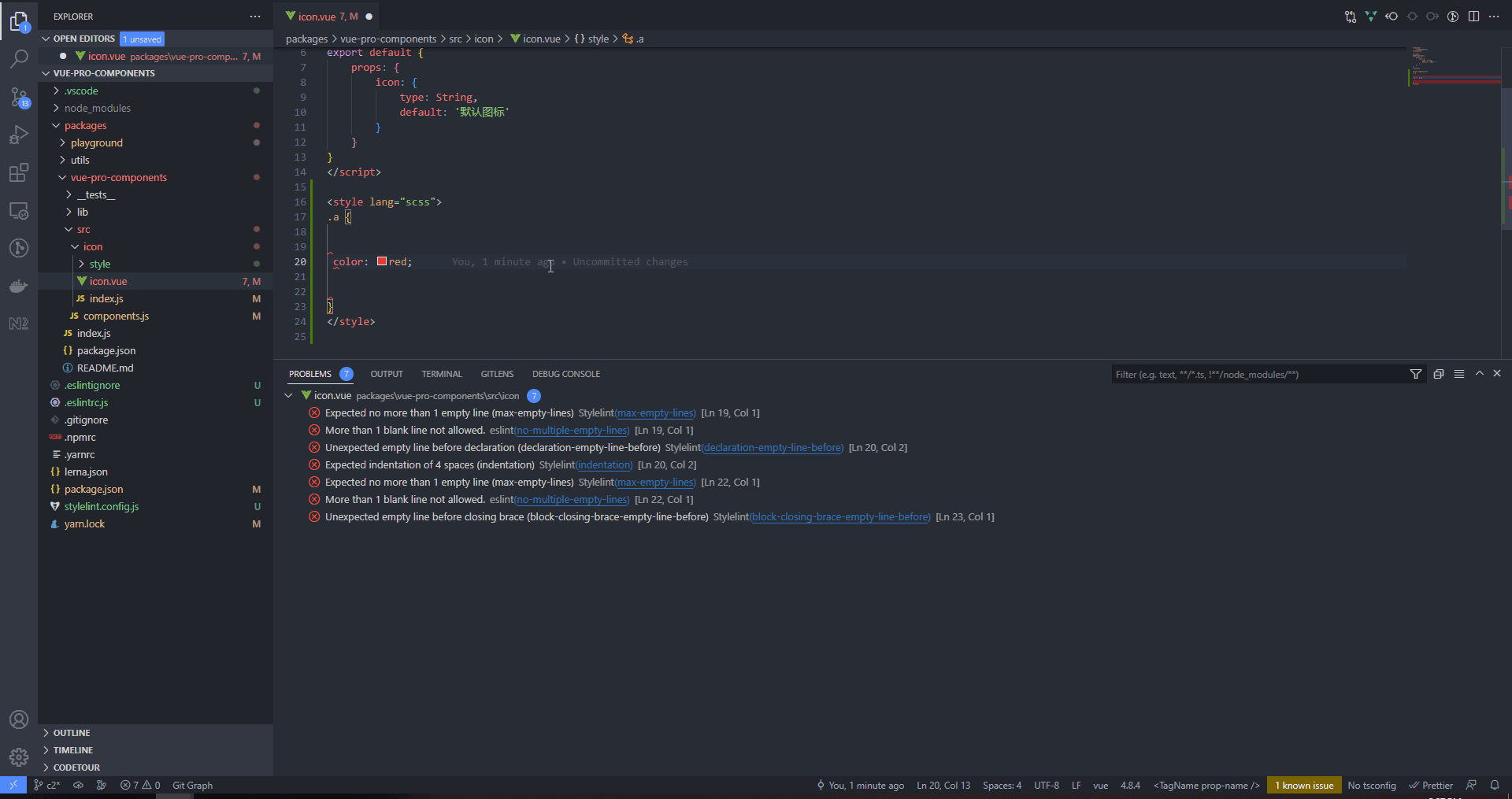Change language mode 'vue' in status bar
Image resolution: width=1512 pixels, height=799 pixels.
pos(1100,786)
